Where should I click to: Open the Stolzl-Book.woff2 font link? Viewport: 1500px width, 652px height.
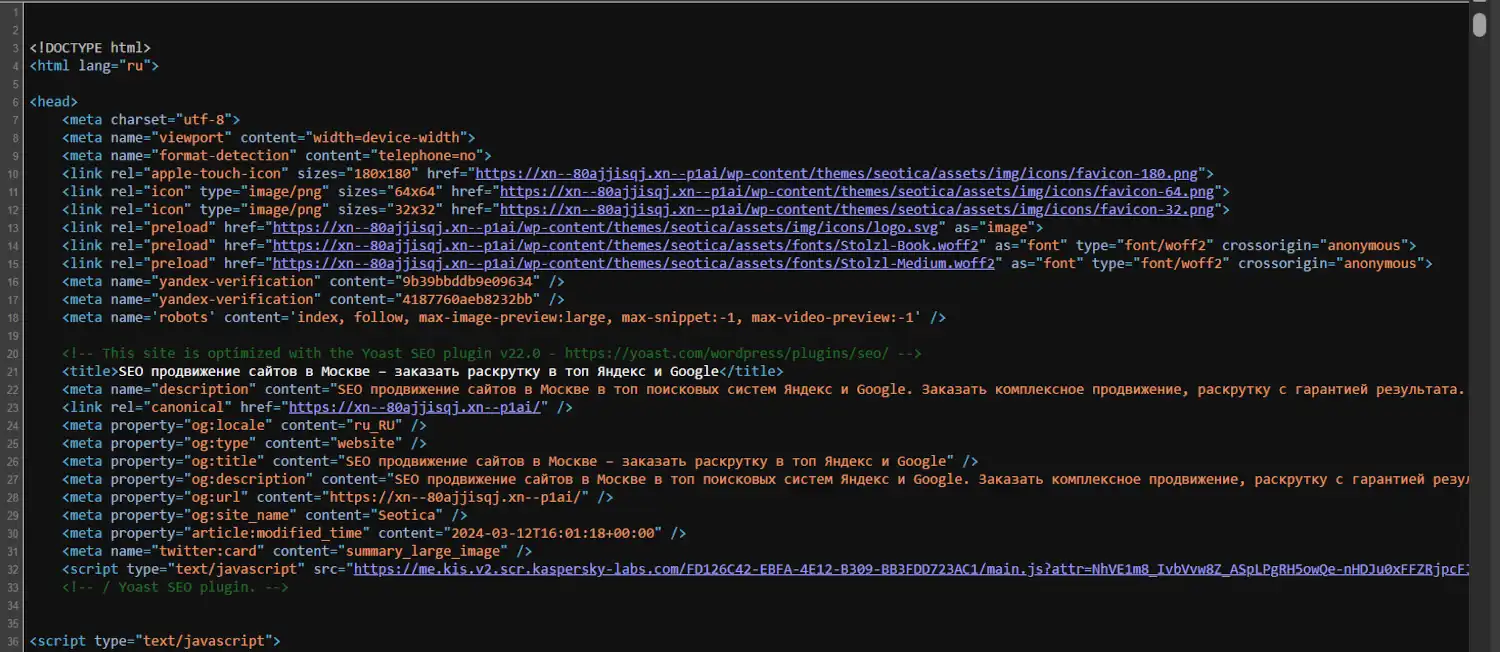(629, 245)
